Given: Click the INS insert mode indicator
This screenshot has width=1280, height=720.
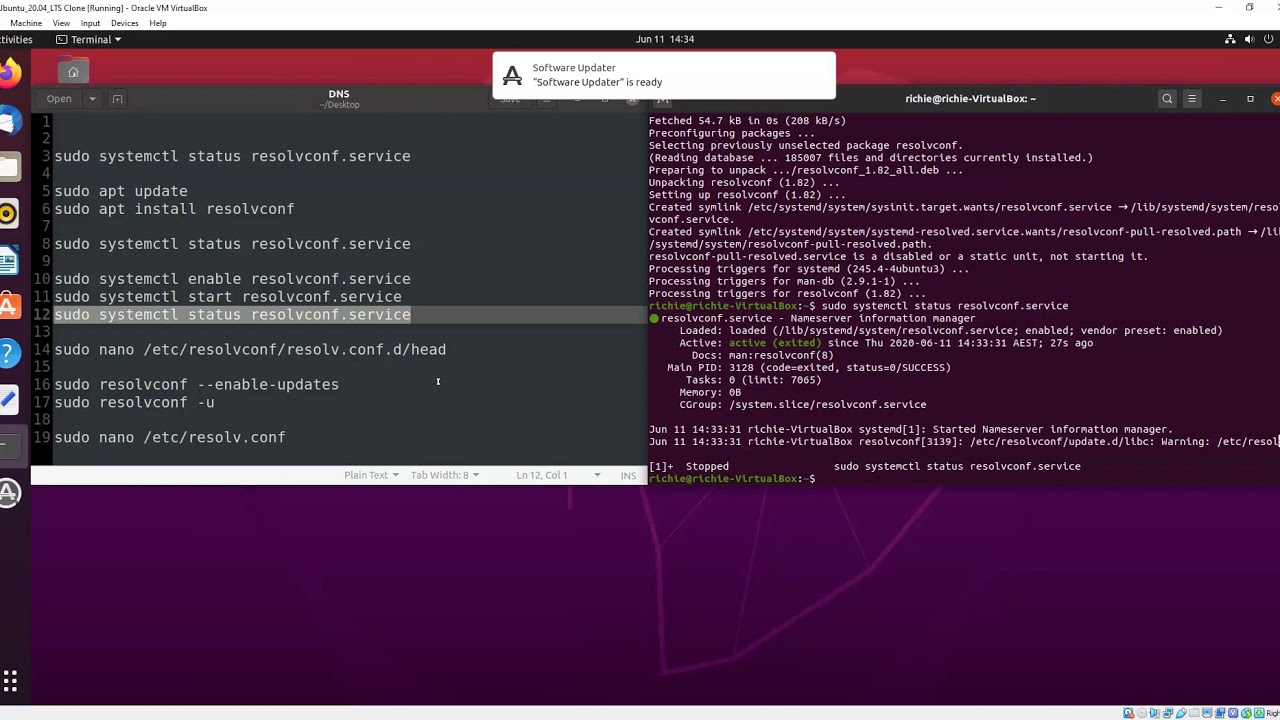Looking at the screenshot, I should (x=628, y=475).
